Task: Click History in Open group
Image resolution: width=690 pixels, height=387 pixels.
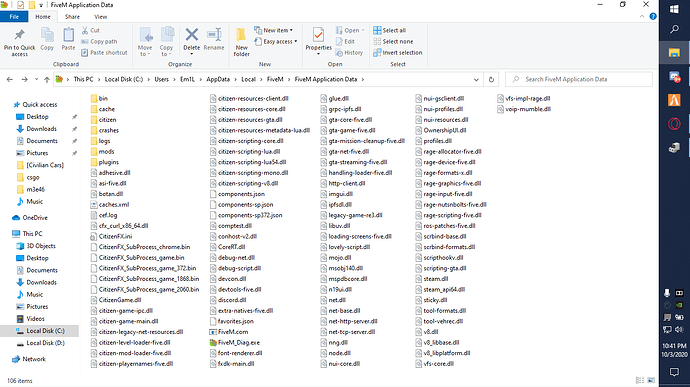Action: (349, 52)
